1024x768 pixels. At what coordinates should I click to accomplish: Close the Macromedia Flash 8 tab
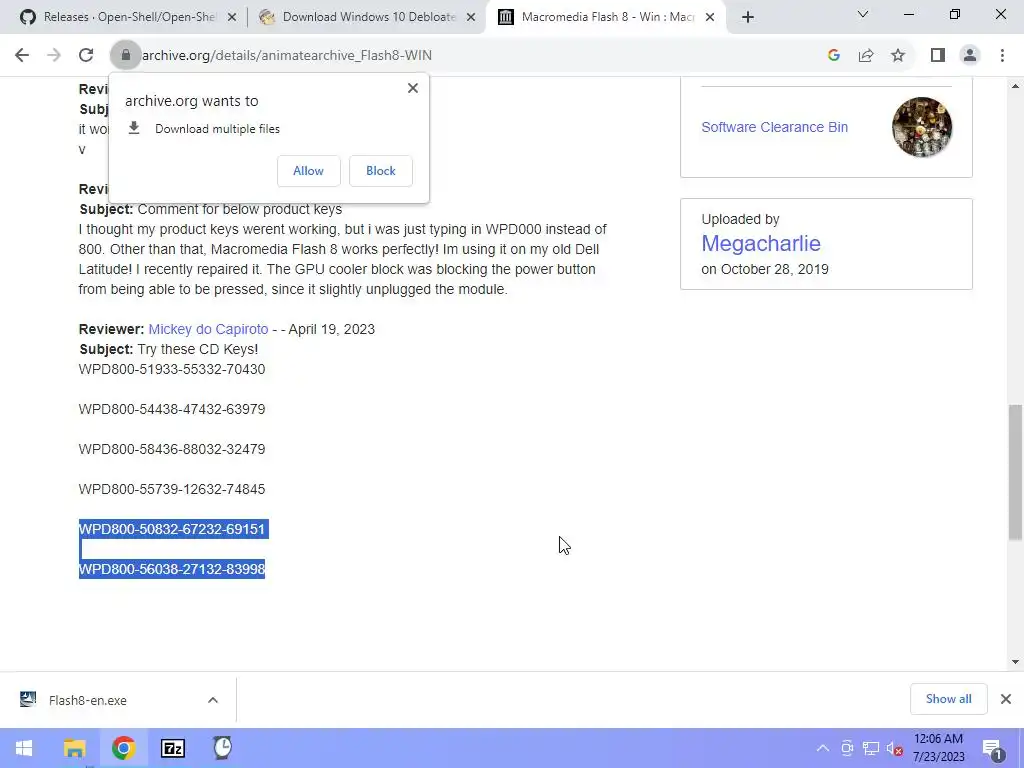point(710,18)
